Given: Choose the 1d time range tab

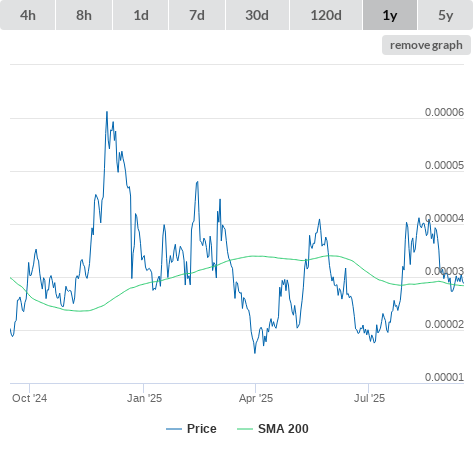Looking at the screenshot, I should (x=141, y=15).
